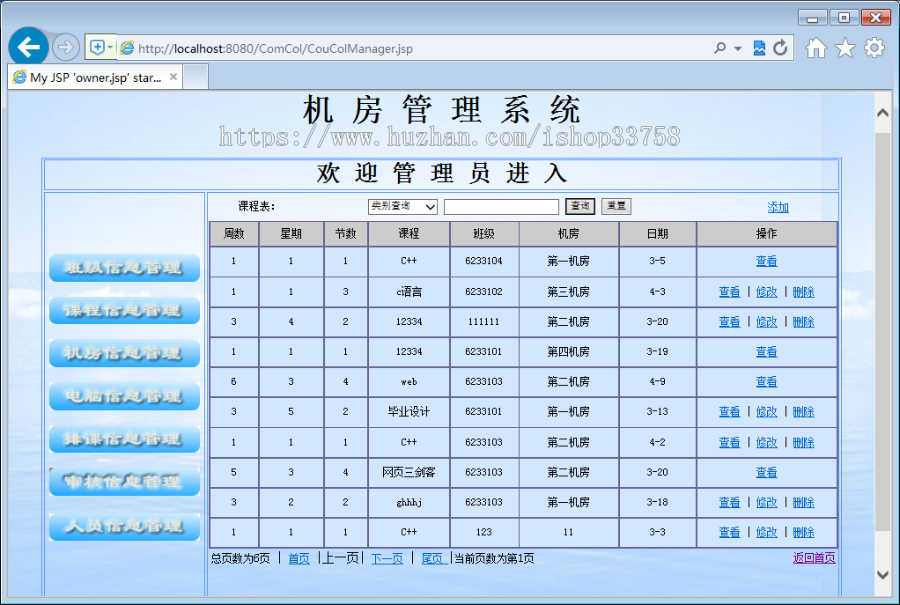This screenshot has width=900, height=605.
Task: Select the 班级信息管理 sidebar button
Action: (x=123, y=267)
